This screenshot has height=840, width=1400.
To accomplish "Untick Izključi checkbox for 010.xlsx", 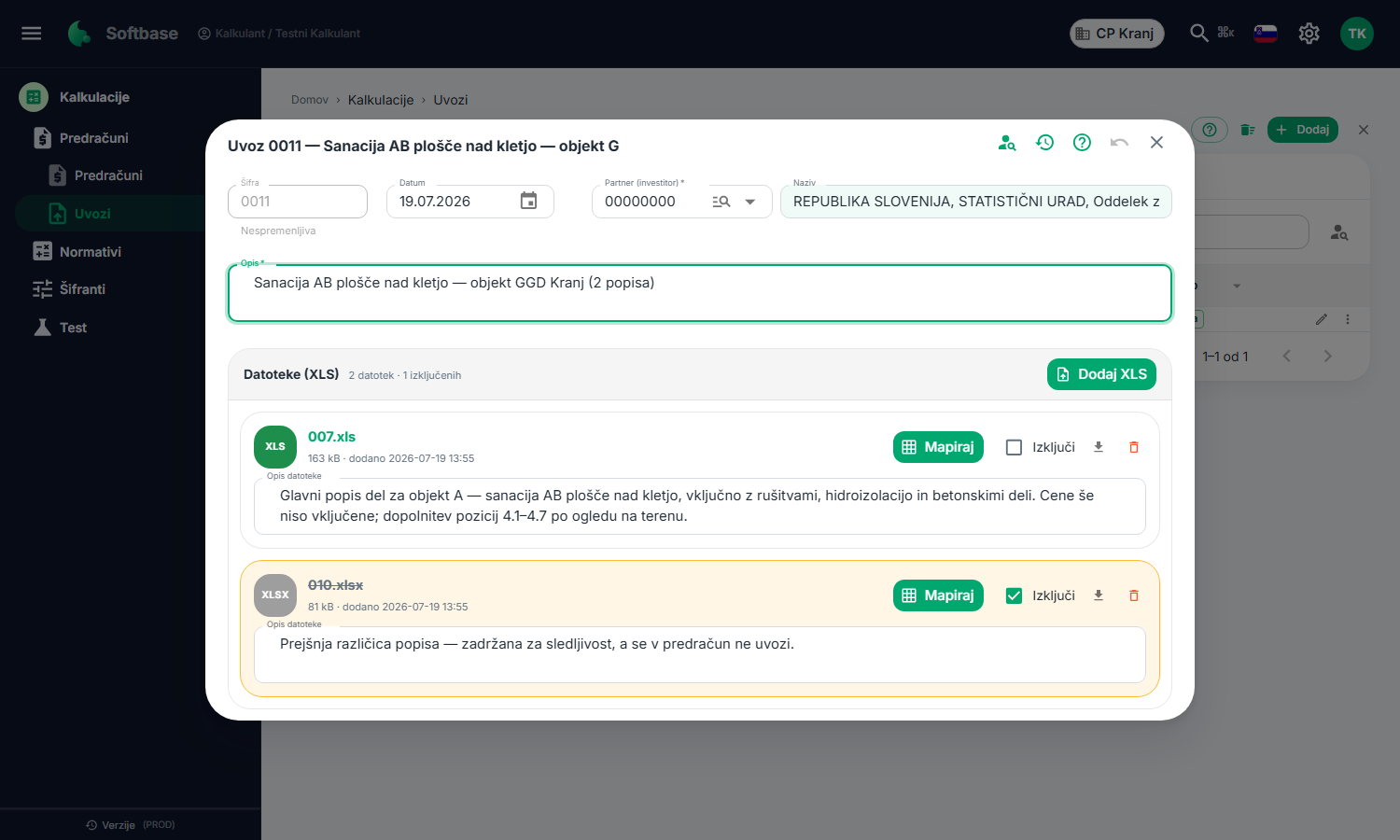I will pyautogui.click(x=1014, y=595).
